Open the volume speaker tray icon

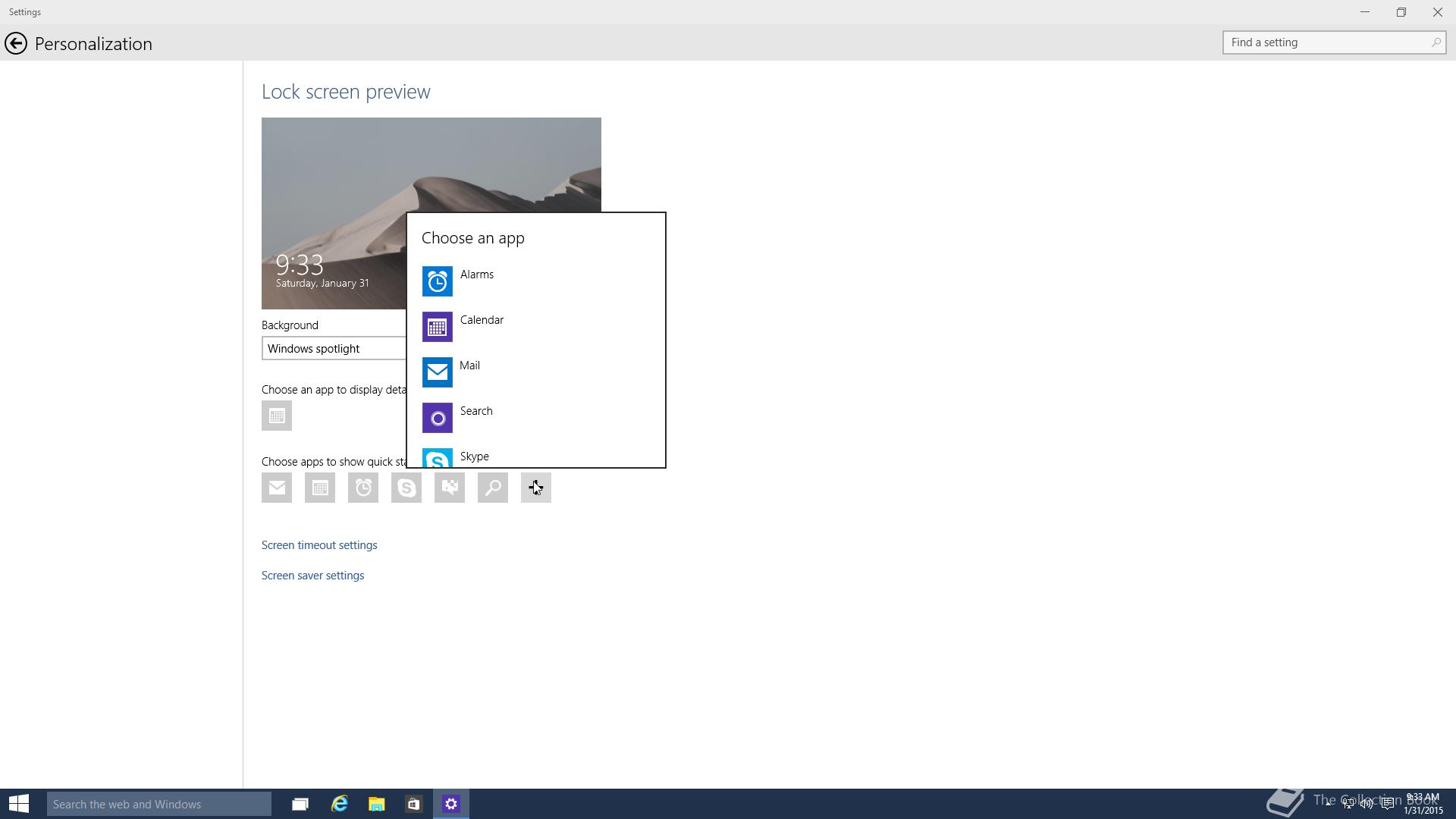[x=1367, y=804]
